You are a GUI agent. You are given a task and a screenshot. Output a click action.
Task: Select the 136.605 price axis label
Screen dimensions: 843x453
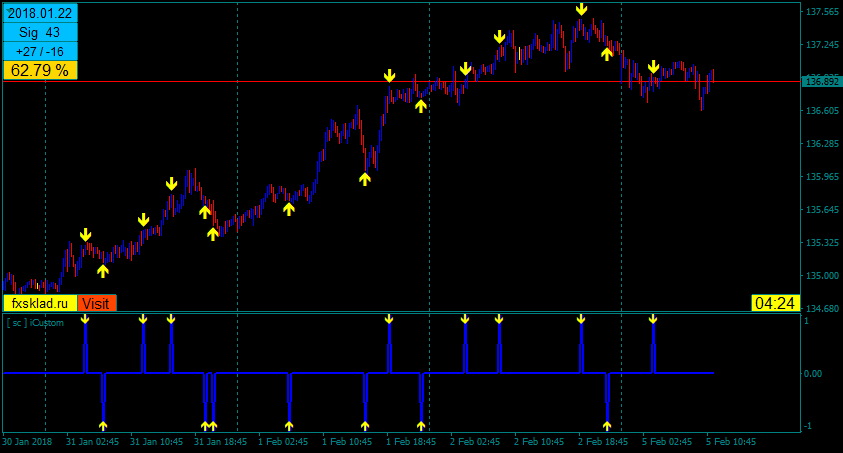(823, 111)
